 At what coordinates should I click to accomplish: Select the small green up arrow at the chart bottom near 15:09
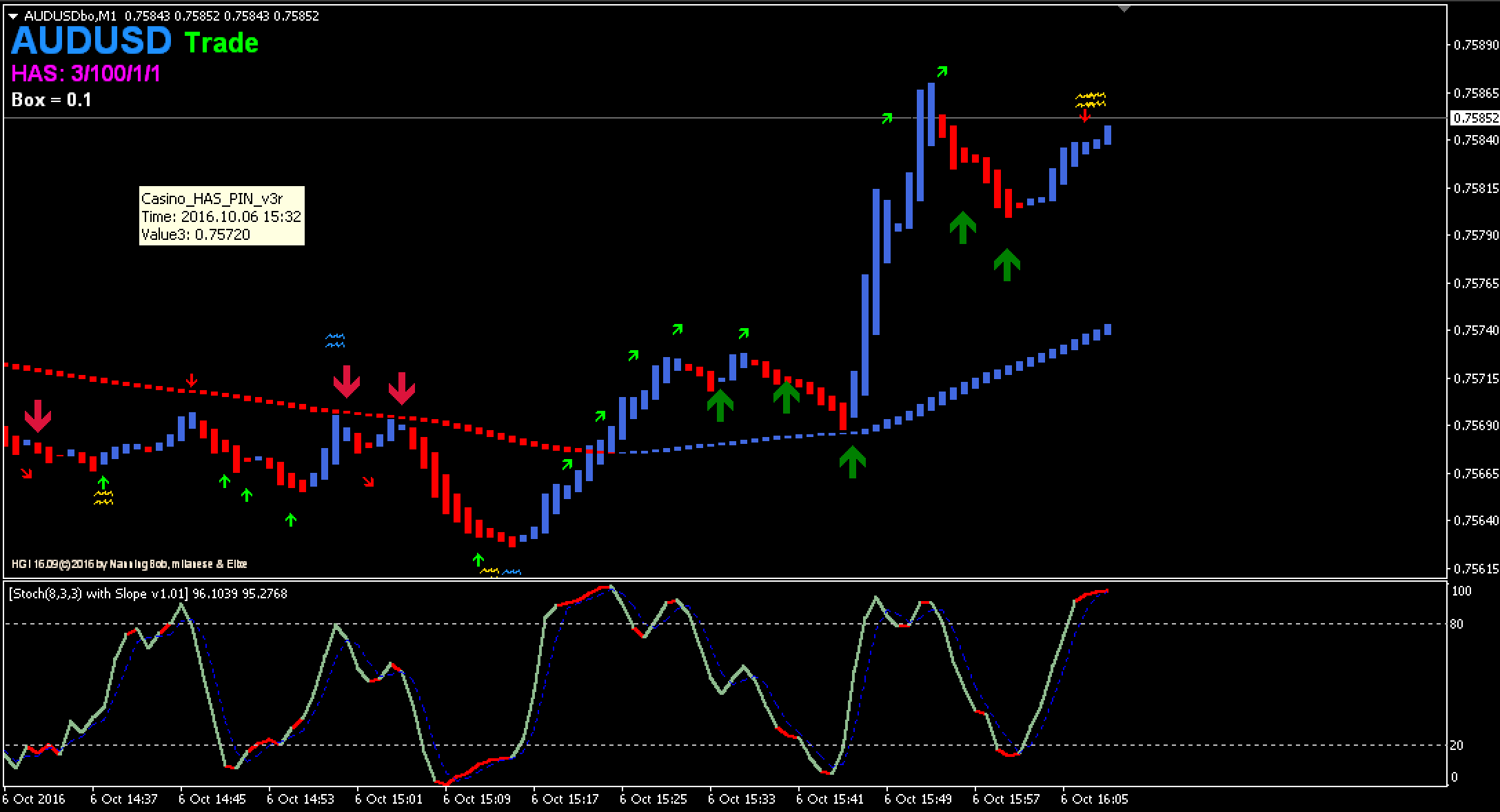pyautogui.click(x=478, y=560)
